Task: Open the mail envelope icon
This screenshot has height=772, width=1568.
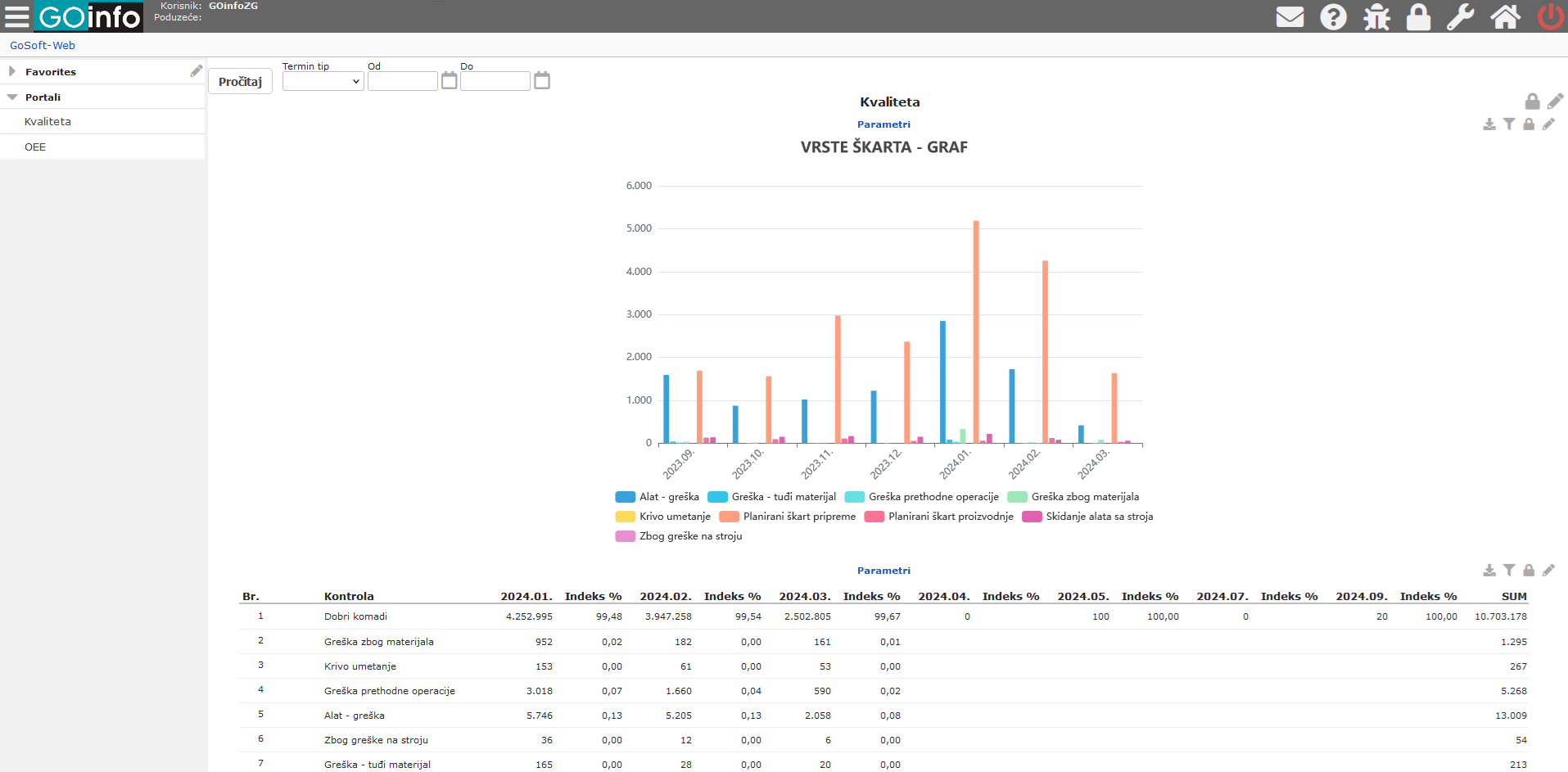Action: tap(1290, 16)
